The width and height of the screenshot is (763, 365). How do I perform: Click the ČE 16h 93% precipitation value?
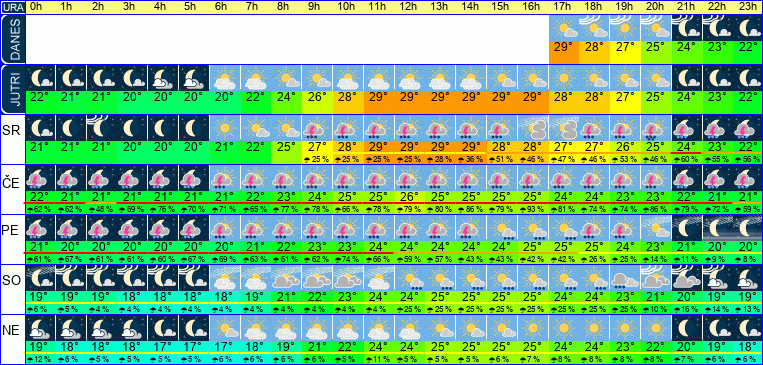coord(533,209)
